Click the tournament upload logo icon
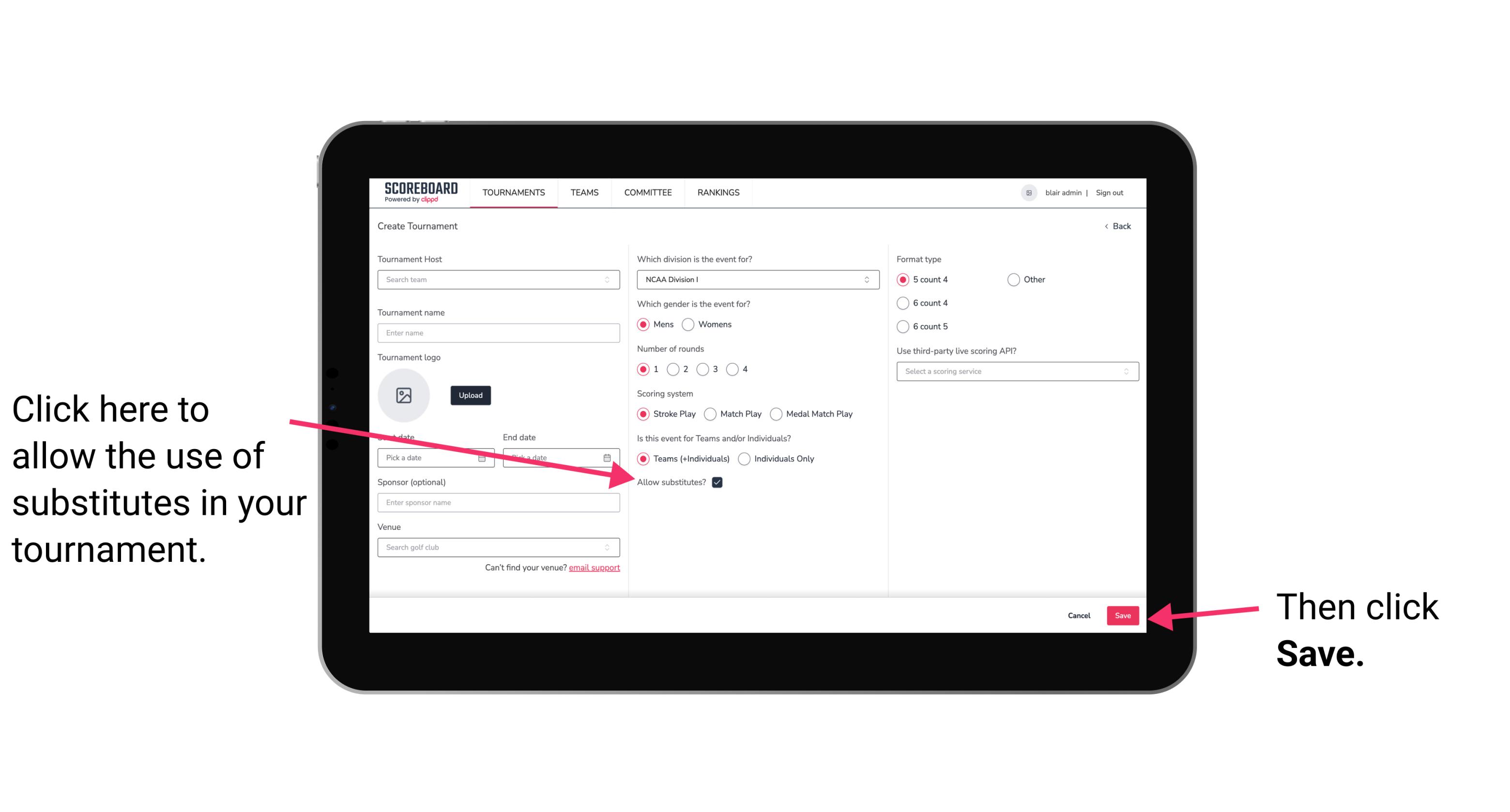Screen dimensions: 1510x812 click(404, 393)
